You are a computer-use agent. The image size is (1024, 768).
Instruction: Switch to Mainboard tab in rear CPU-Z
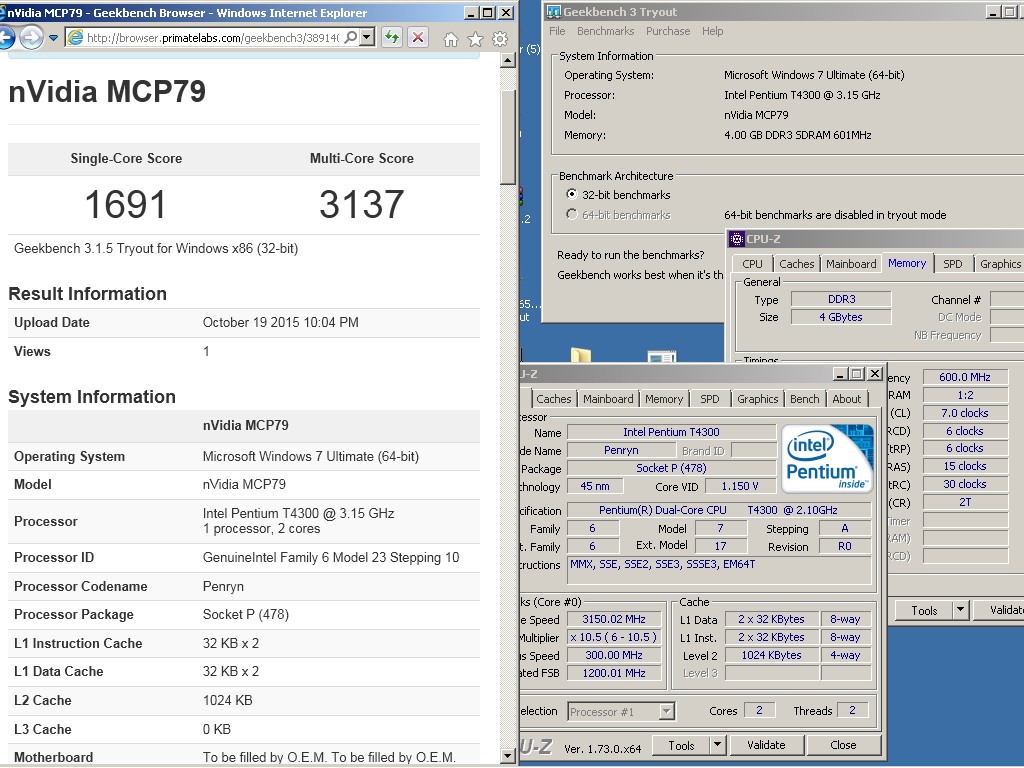851,264
